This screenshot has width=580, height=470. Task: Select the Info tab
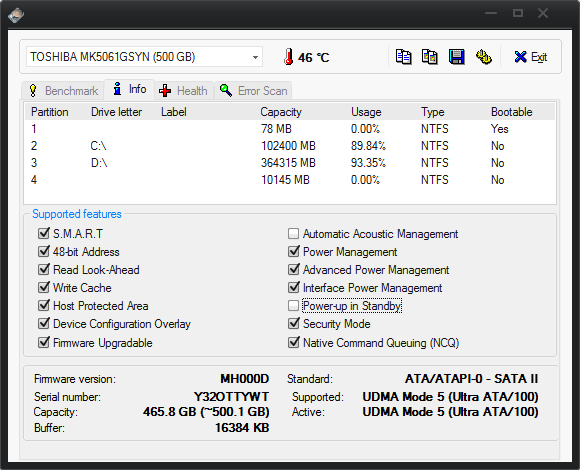coord(129,89)
